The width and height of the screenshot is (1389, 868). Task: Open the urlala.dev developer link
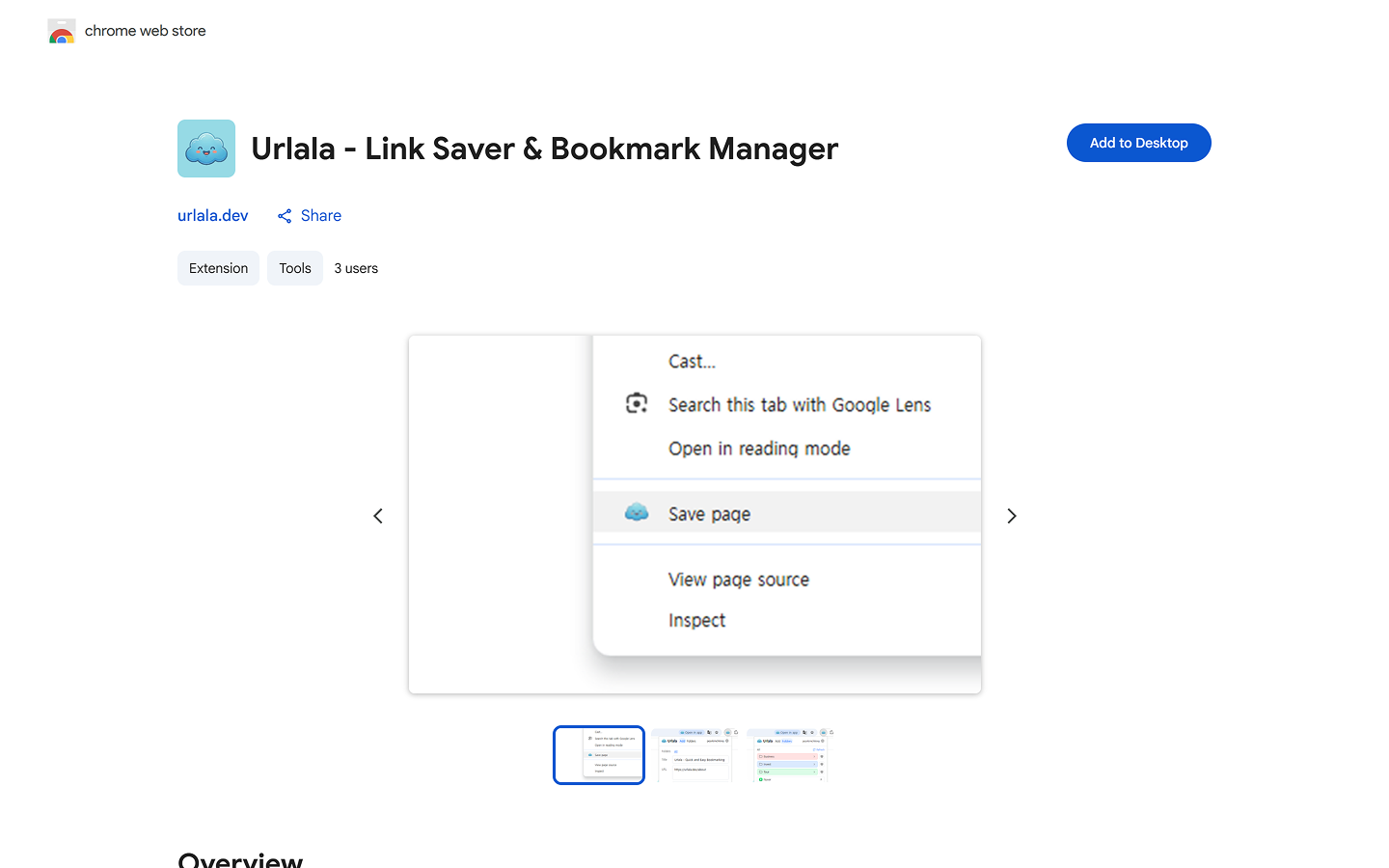coord(213,215)
